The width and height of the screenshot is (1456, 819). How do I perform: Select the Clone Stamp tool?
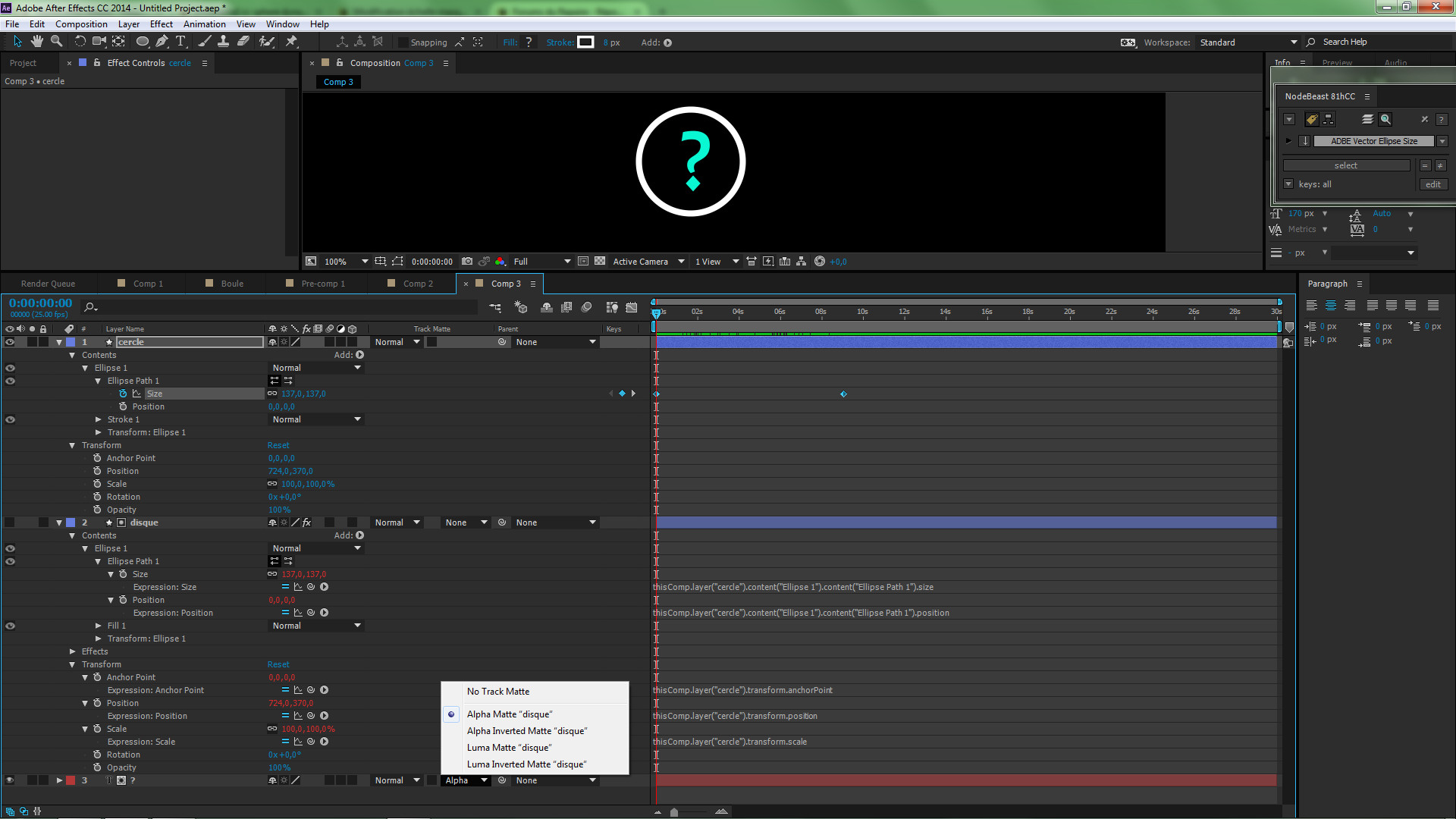coord(223,42)
